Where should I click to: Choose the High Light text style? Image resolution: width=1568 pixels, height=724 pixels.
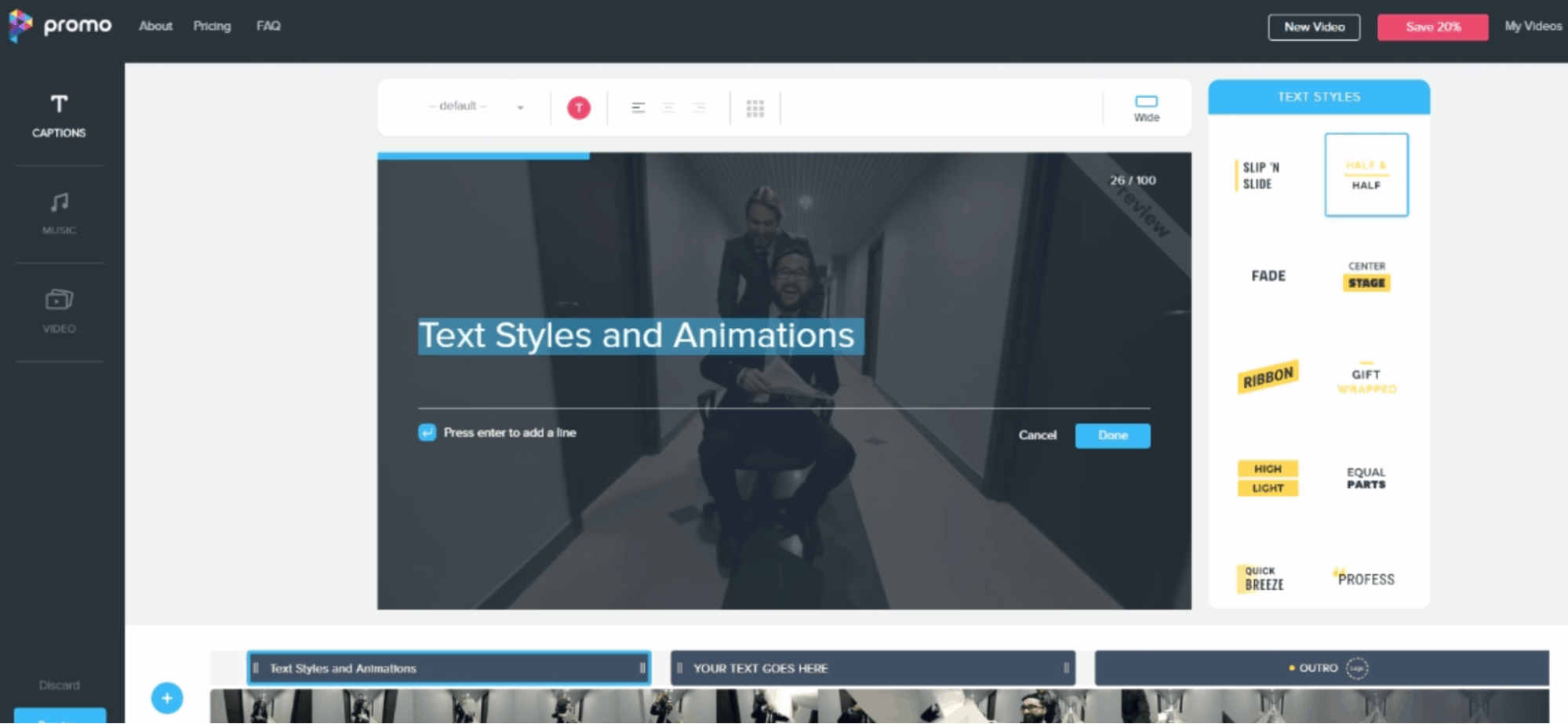(x=1268, y=478)
